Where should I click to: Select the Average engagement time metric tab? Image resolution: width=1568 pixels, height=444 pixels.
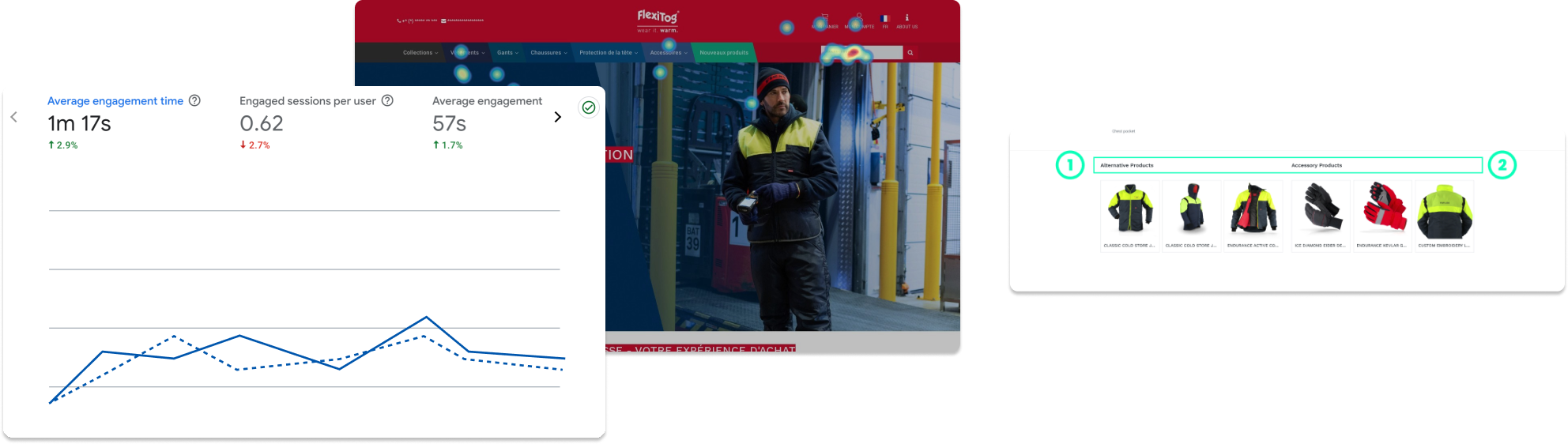click(x=115, y=101)
